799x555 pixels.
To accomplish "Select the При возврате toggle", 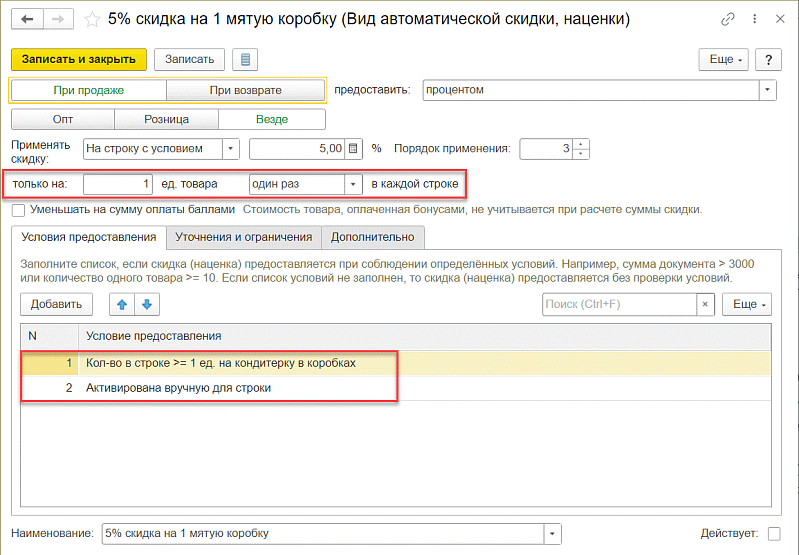I will click(246, 90).
